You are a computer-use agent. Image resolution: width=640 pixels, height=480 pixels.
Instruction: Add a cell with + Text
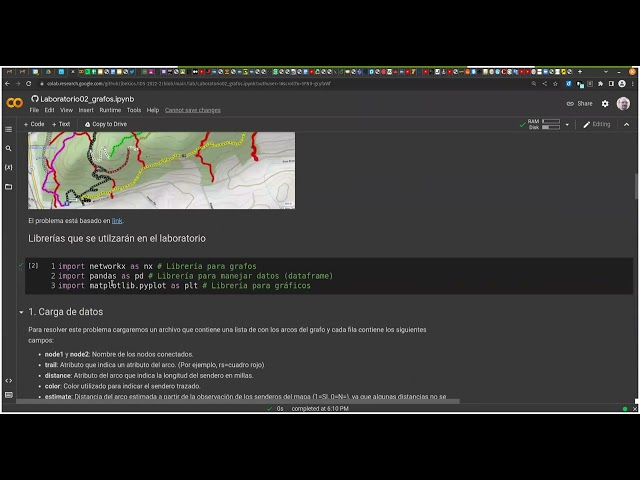[61, 124]
